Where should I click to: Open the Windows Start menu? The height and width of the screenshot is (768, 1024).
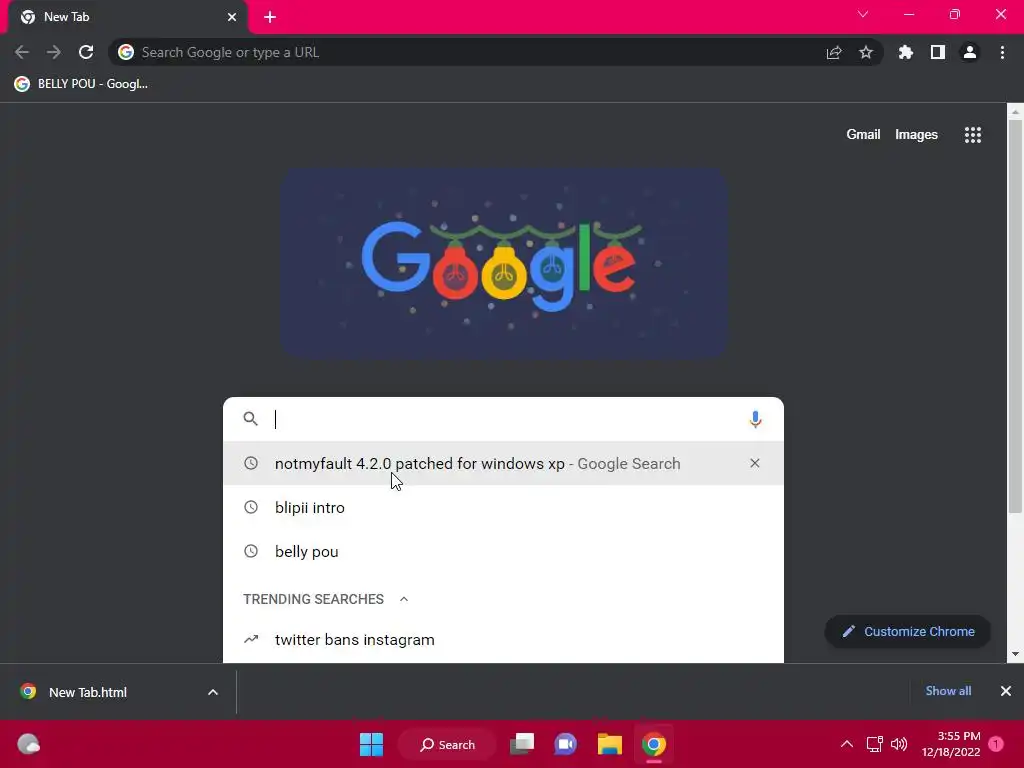(372, 744)
